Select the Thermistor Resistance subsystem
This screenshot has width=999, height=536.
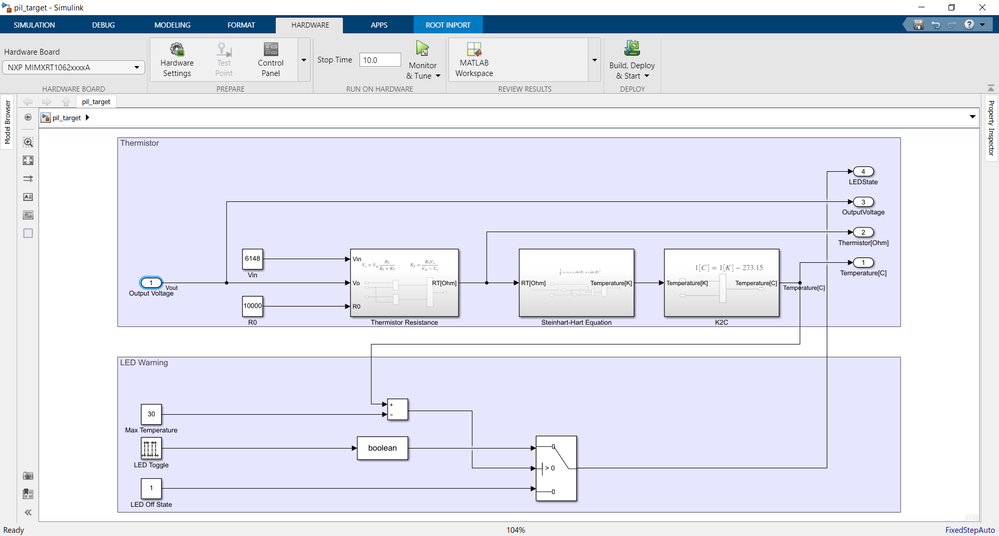(405, 282)
